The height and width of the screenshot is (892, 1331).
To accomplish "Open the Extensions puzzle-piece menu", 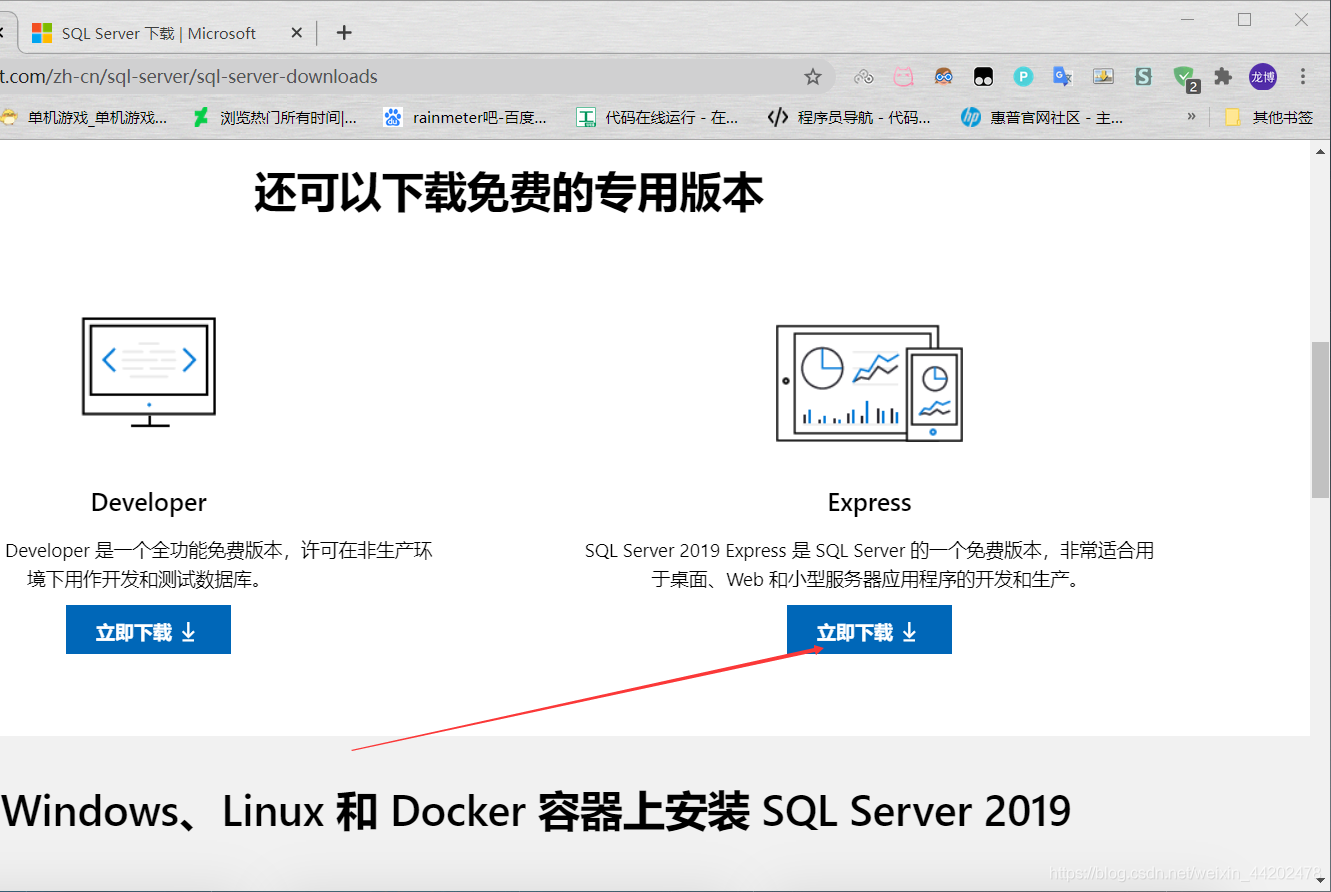I will (x=1222, y=77).
